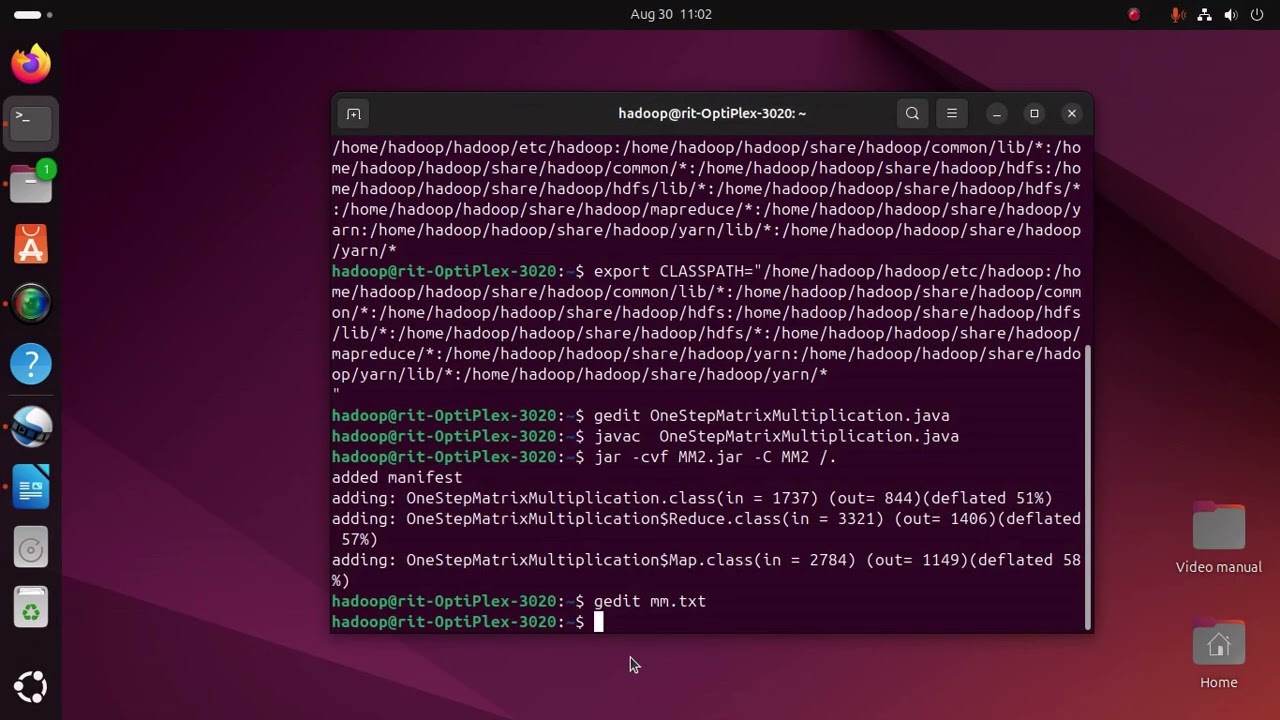Click the OneStepMatrixMultiplication$Map.class output line
The image size is (1280, 720).
[x=706, y=570]
